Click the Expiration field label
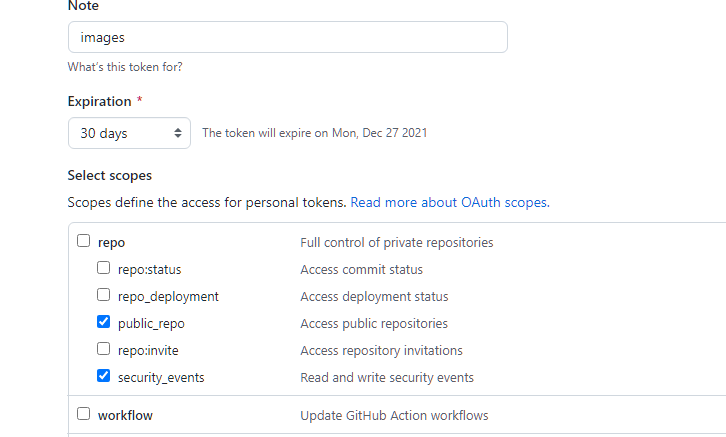This screenshot has width=726, height=437. (x=99, y=101)
